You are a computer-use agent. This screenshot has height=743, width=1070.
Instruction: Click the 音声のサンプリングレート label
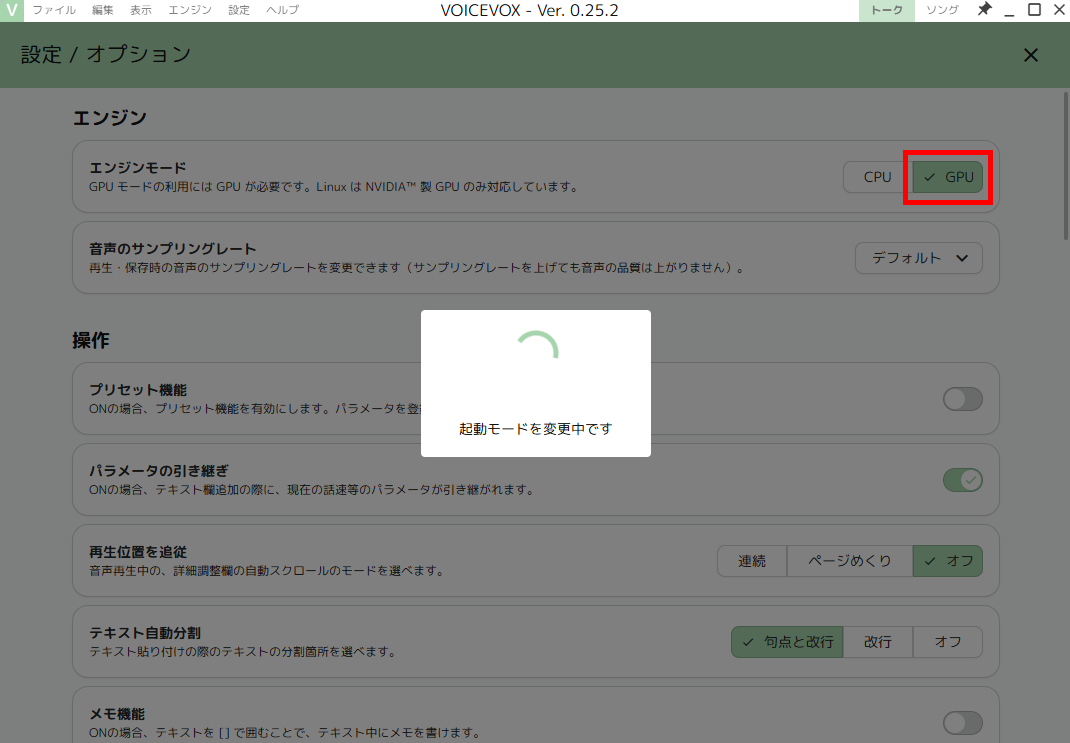pyautogui.click(x=173, y=249)
